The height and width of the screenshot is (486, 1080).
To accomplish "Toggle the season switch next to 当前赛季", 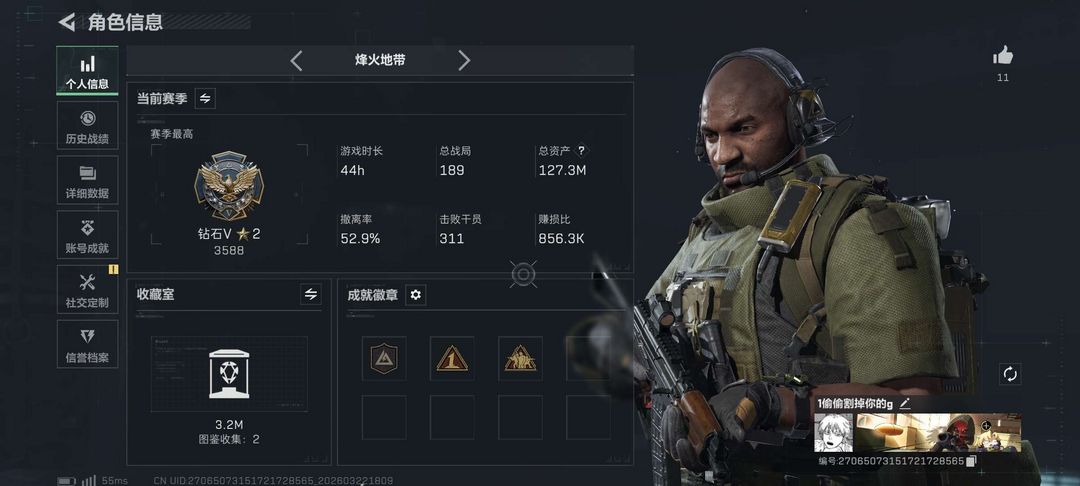I will tap(205, 98).
